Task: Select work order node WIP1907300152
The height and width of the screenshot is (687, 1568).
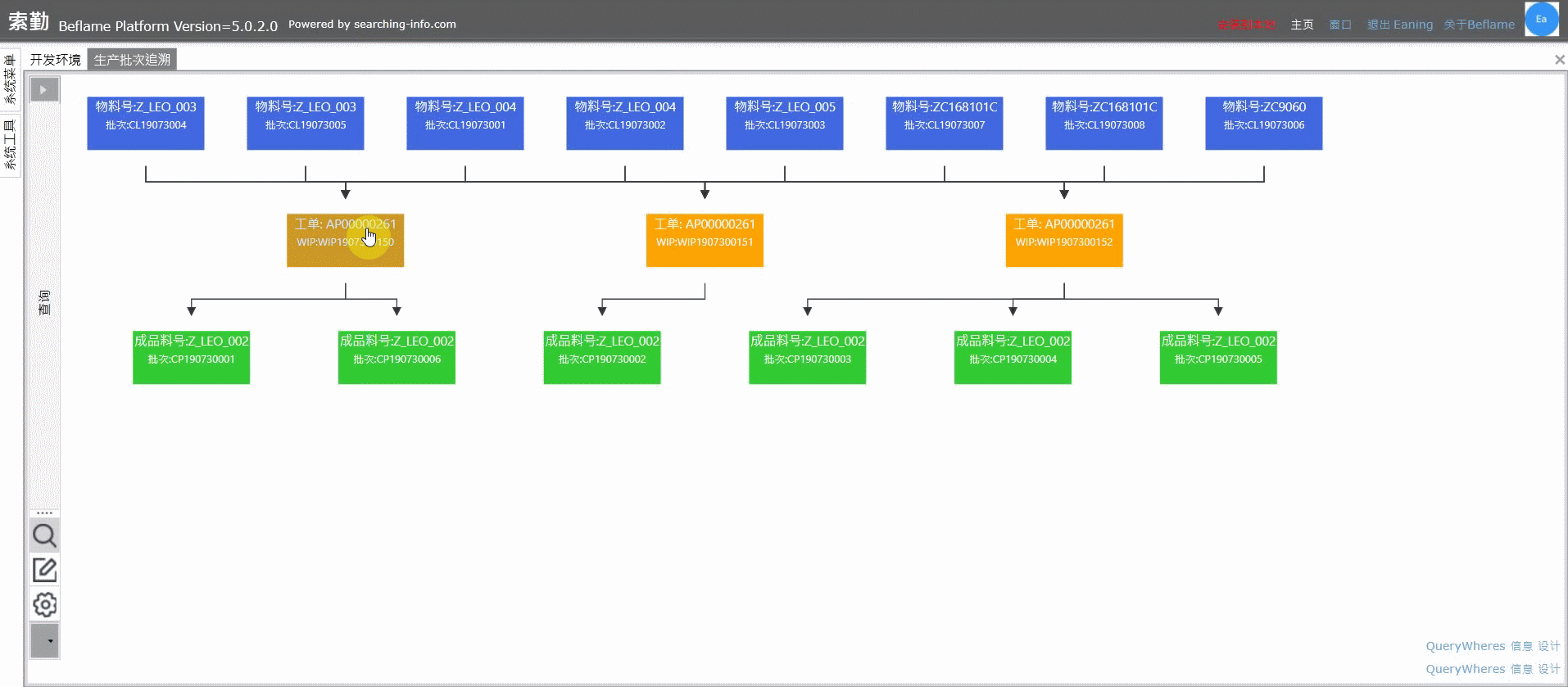Action: 1064,241
